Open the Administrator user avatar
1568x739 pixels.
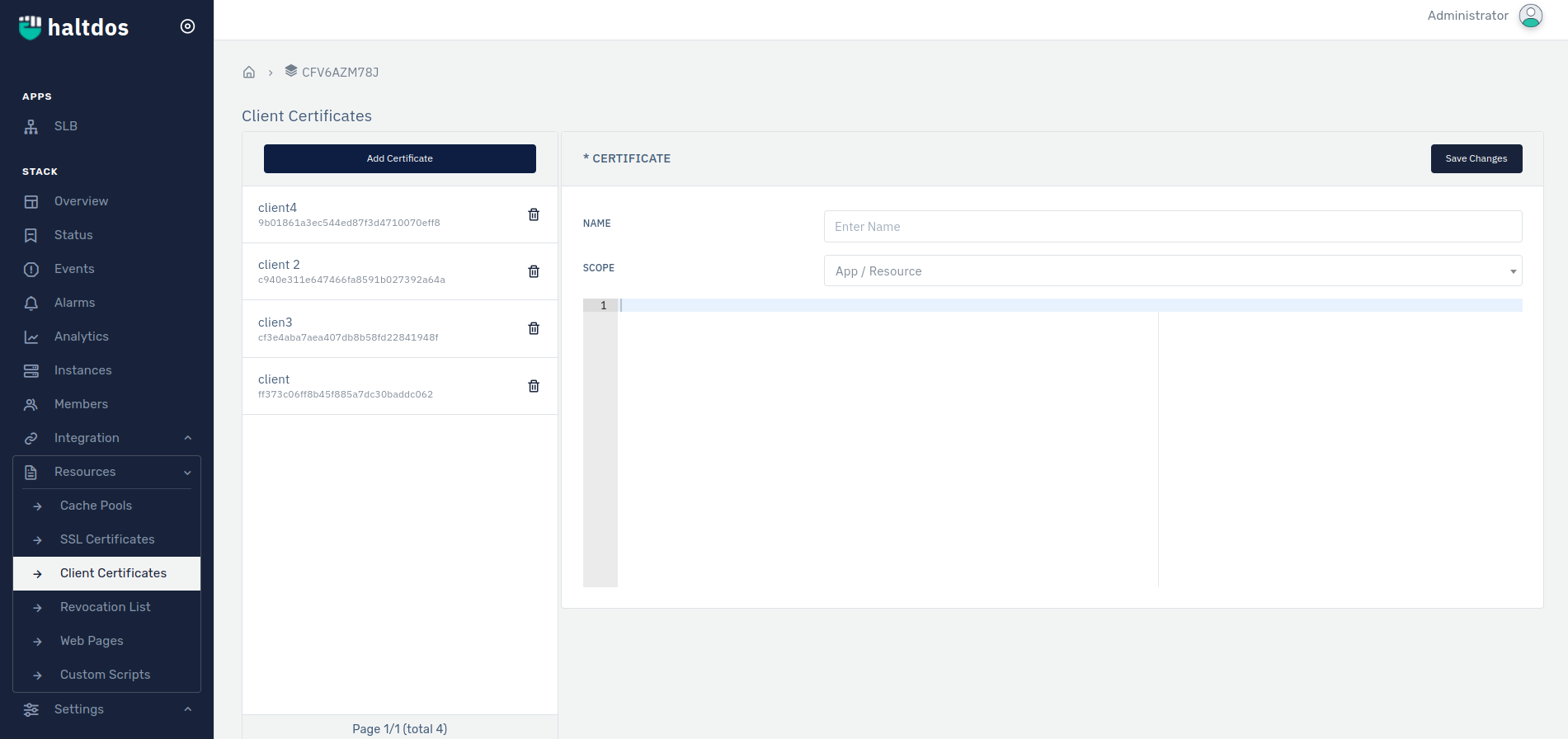click(x=1531, y=16)
